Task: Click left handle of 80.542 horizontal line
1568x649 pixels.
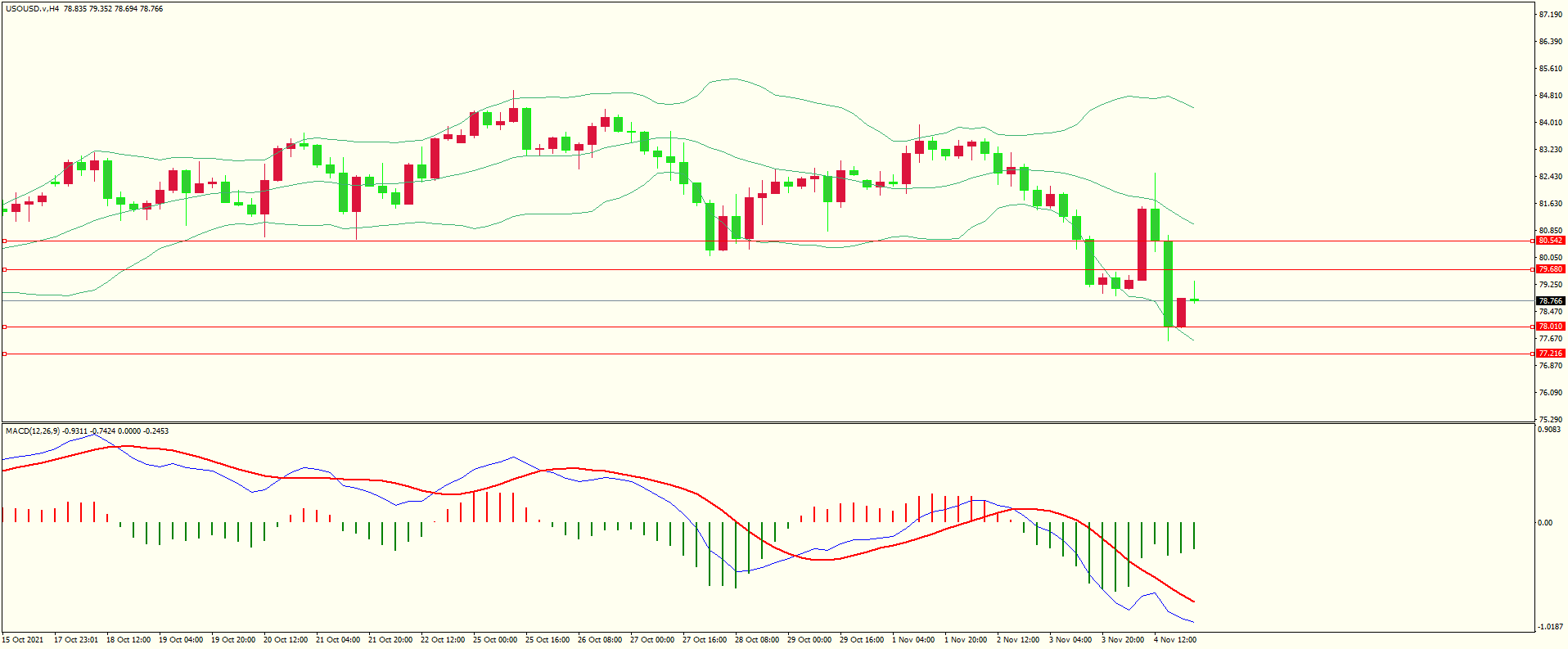Action: pos(4,241)
